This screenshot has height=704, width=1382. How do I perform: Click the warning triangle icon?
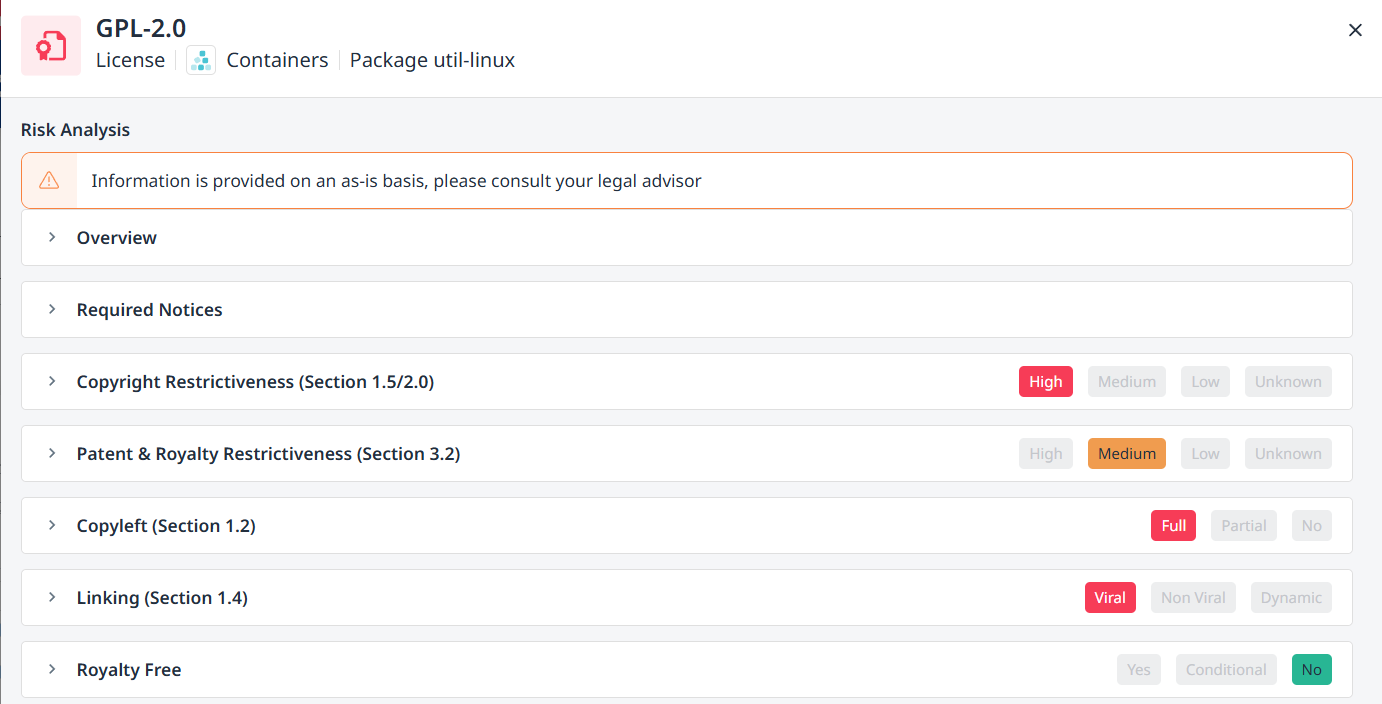point(49,181)
